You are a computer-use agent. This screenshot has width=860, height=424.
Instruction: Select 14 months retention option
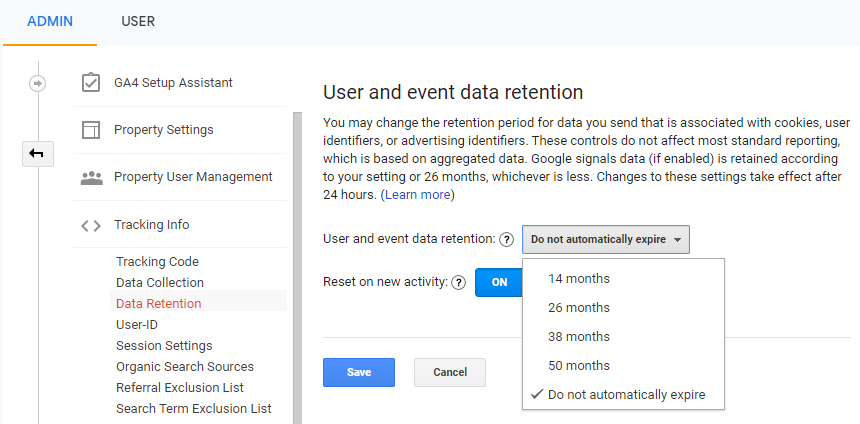tap(578, 279)
